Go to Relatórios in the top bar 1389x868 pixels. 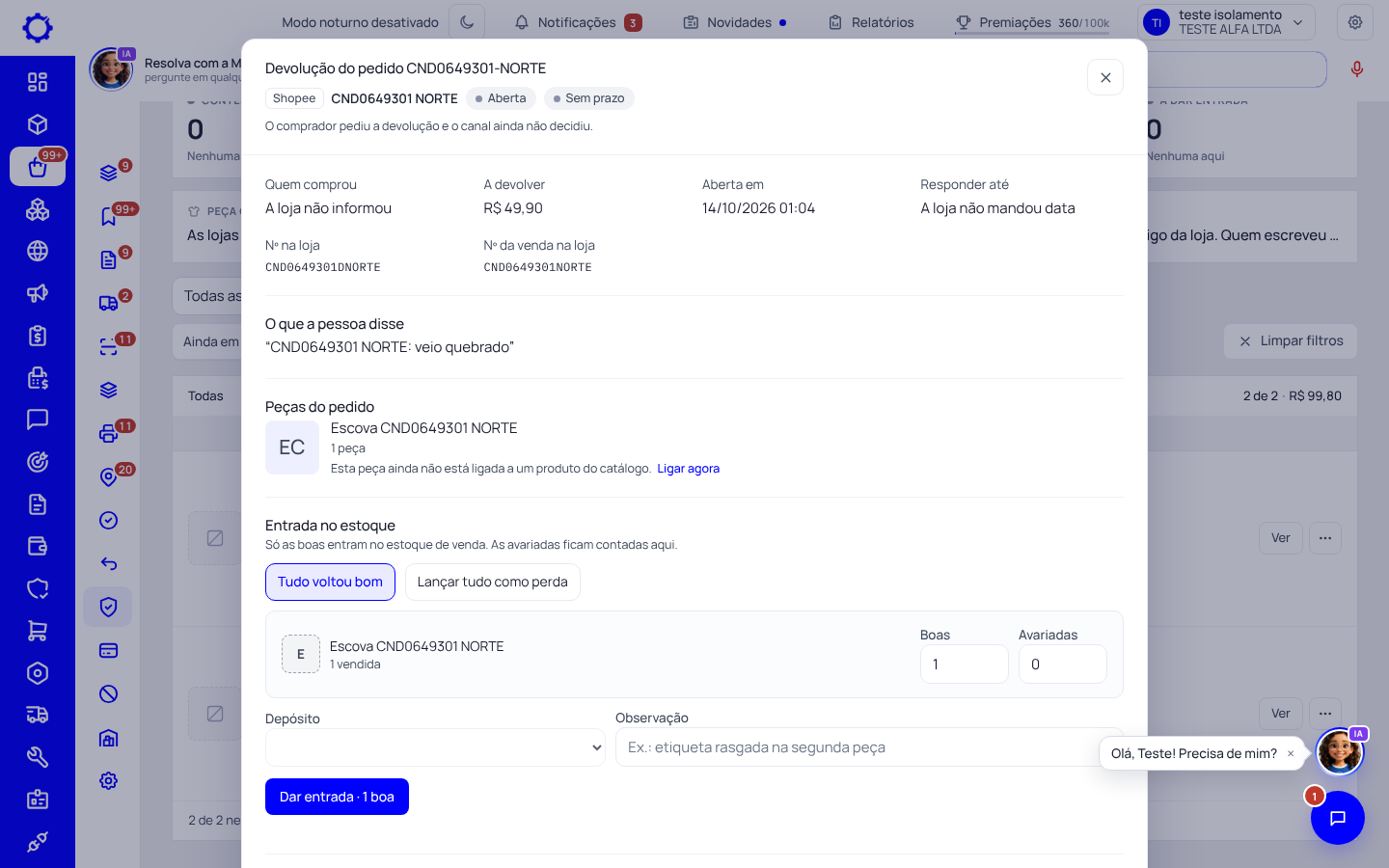(x=871, y=22)
